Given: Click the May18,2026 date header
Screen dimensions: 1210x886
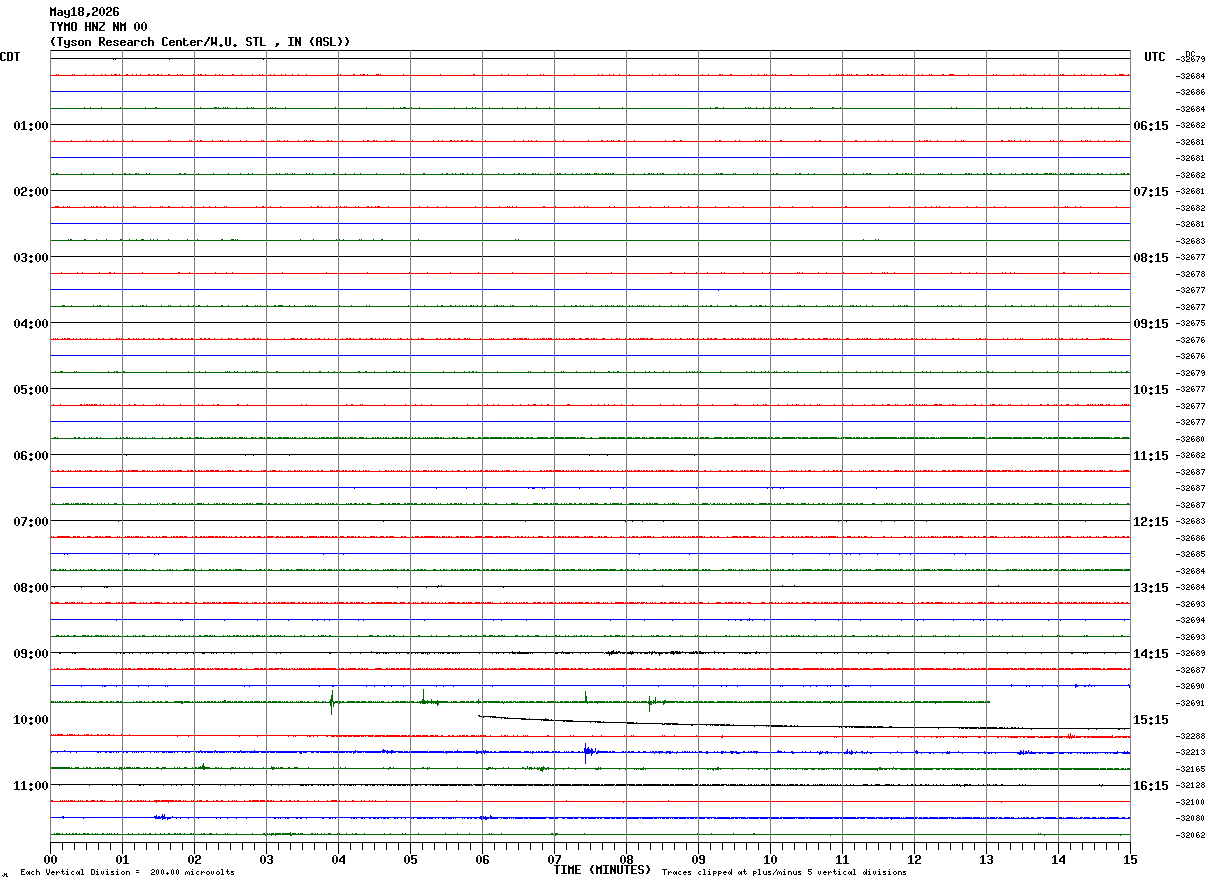Looking at the screenshot, I should point(84,12).
